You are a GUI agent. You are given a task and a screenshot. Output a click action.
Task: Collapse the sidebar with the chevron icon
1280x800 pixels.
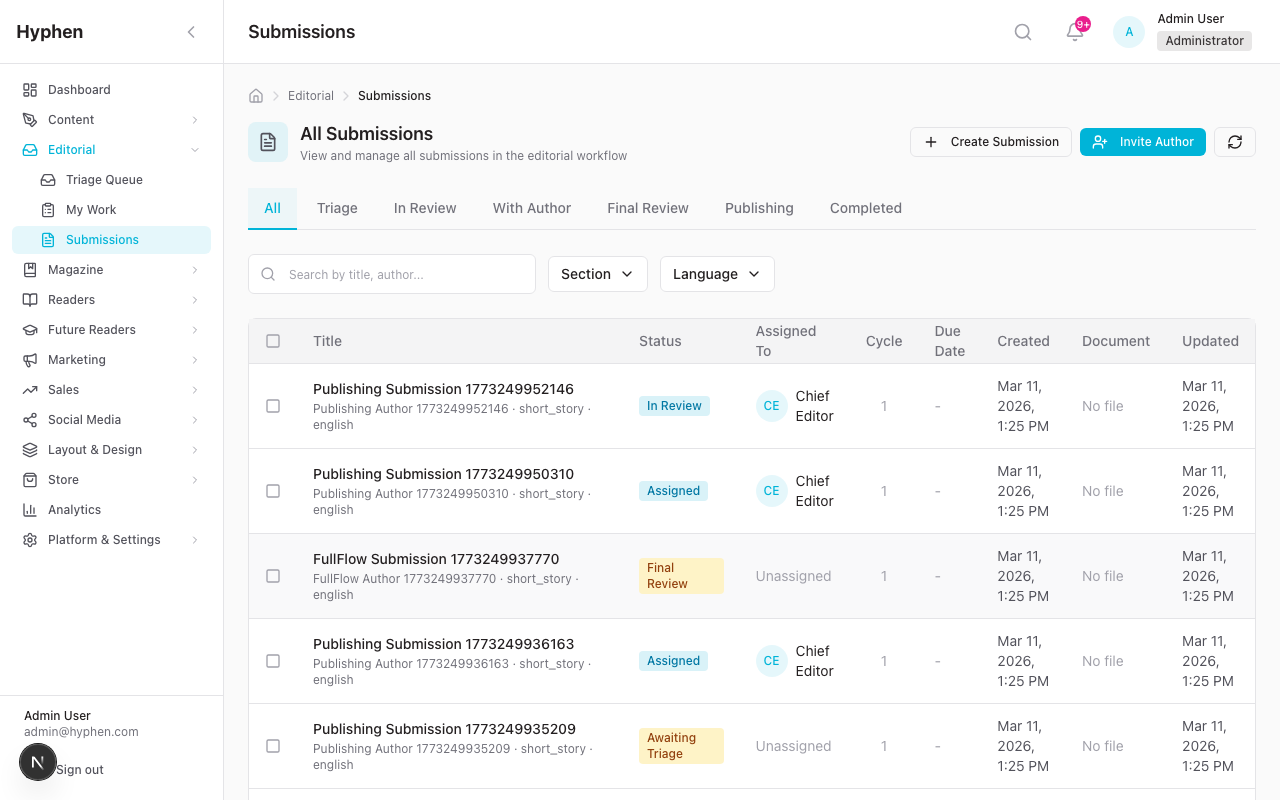[191, 32]
